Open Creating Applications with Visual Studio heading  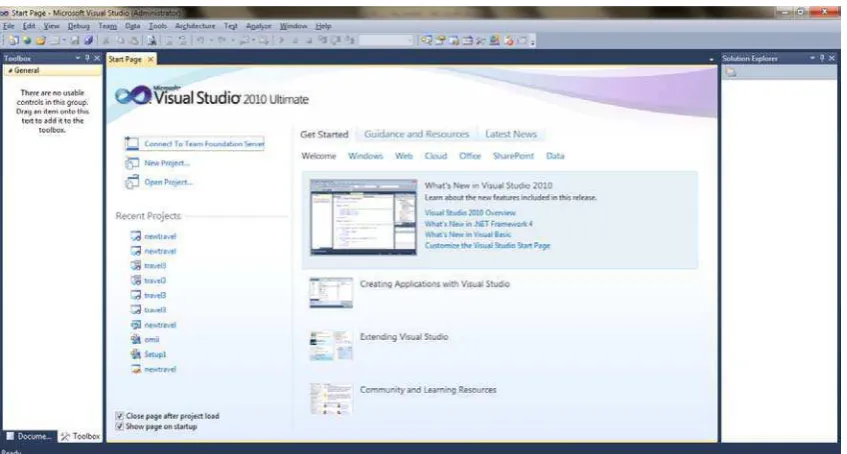coord(435,284)
